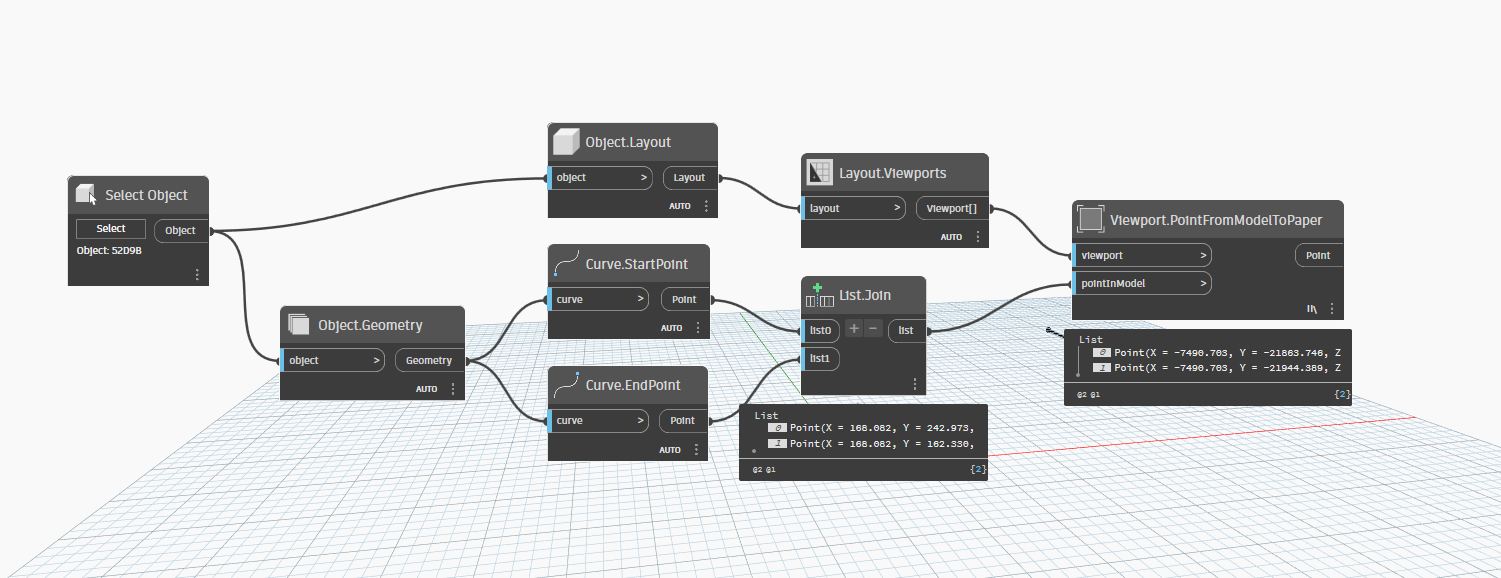This screenshot has height=578, width=1501.
Task: Click the Object.Layout node cube icon
Action: [567, 142]
